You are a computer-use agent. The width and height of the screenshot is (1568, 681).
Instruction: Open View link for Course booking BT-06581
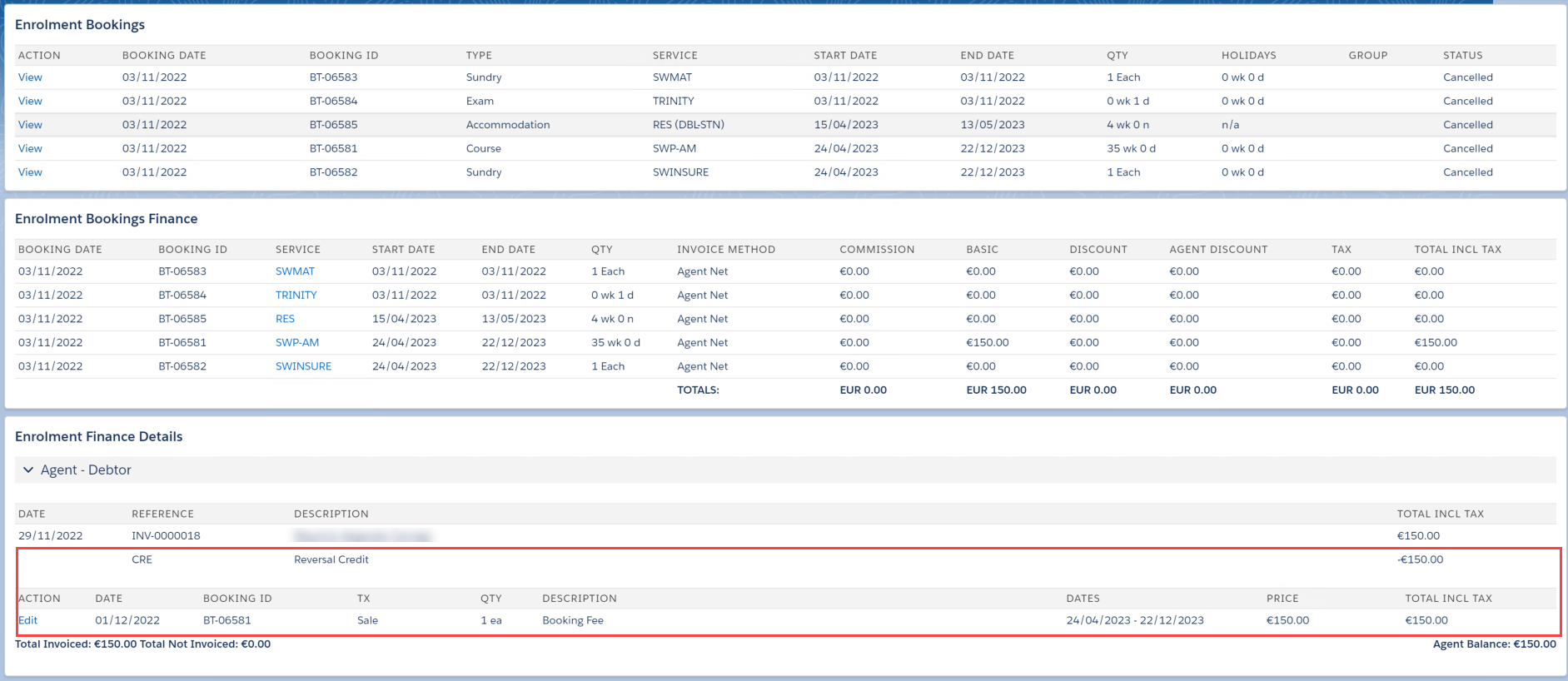click(30, 148)
